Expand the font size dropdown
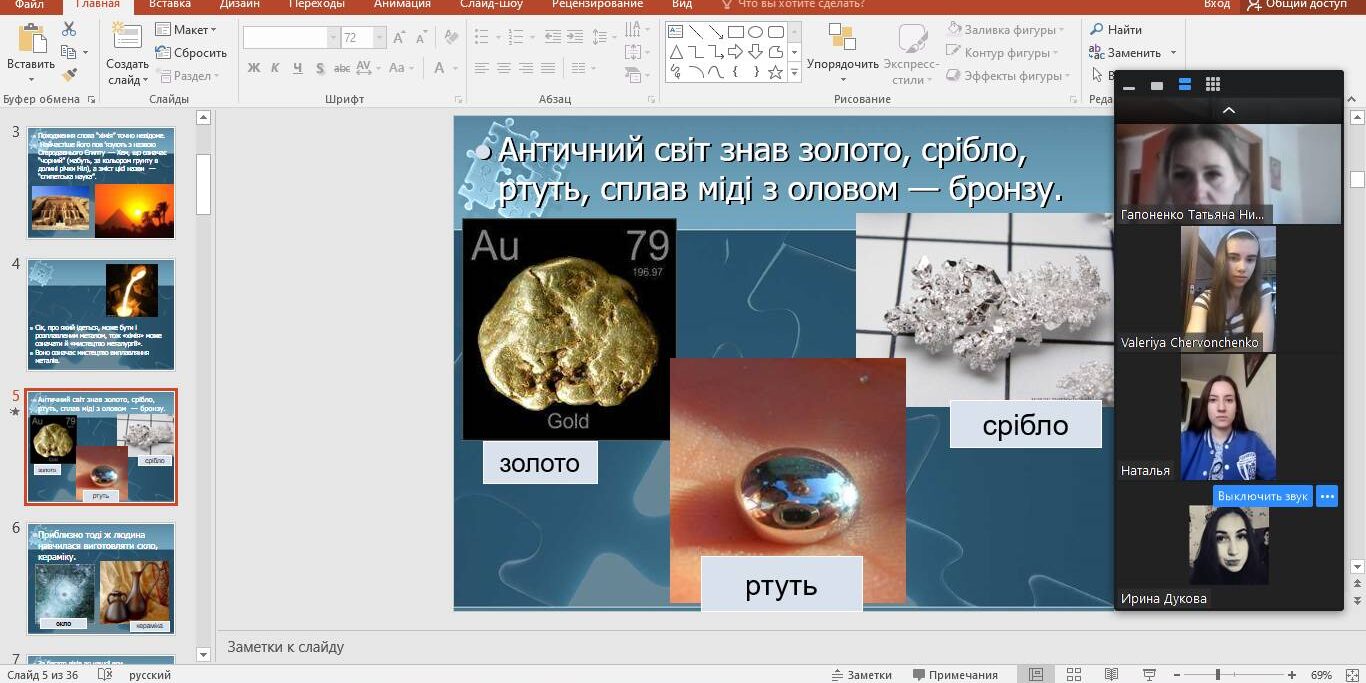 tap(379, 38)
